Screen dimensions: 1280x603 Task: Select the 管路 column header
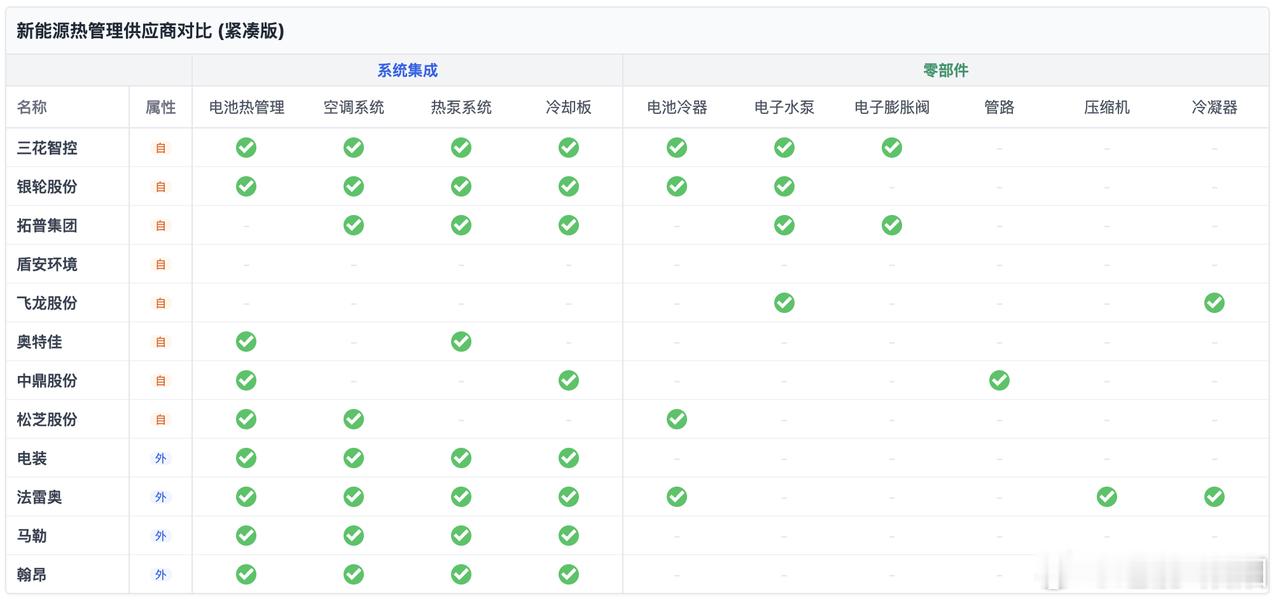[1000, 107]
